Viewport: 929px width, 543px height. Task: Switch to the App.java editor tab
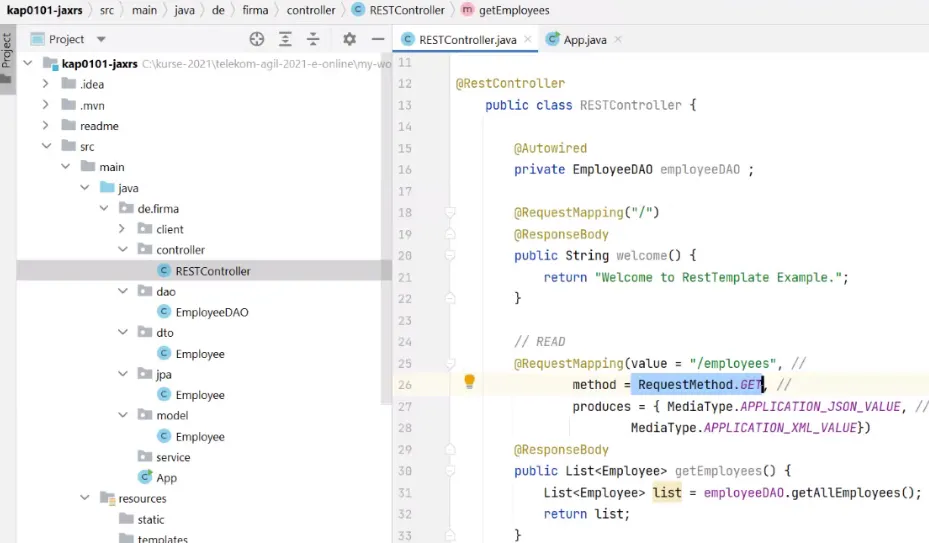coord(584,40)
